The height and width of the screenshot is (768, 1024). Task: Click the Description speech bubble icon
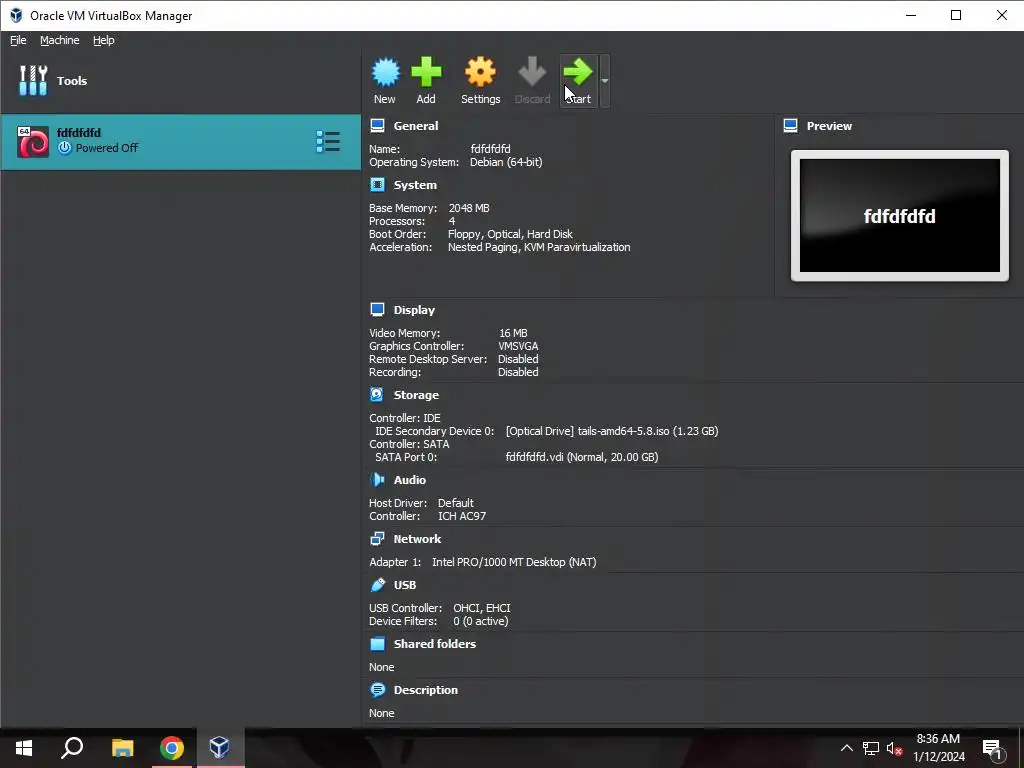click(x=377, y=690)
